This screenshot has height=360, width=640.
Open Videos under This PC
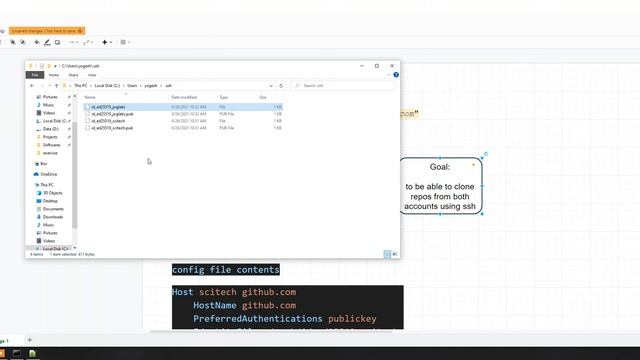(49, 241)
